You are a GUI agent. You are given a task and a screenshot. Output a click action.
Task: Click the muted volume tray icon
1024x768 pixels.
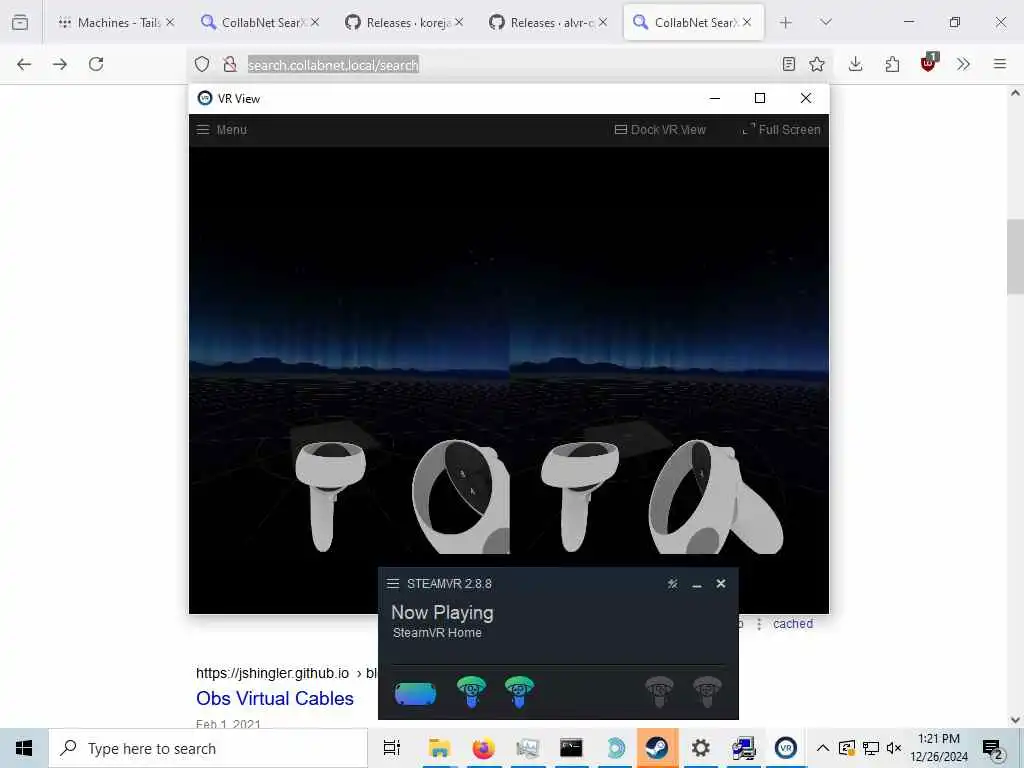tap(894, 748)
